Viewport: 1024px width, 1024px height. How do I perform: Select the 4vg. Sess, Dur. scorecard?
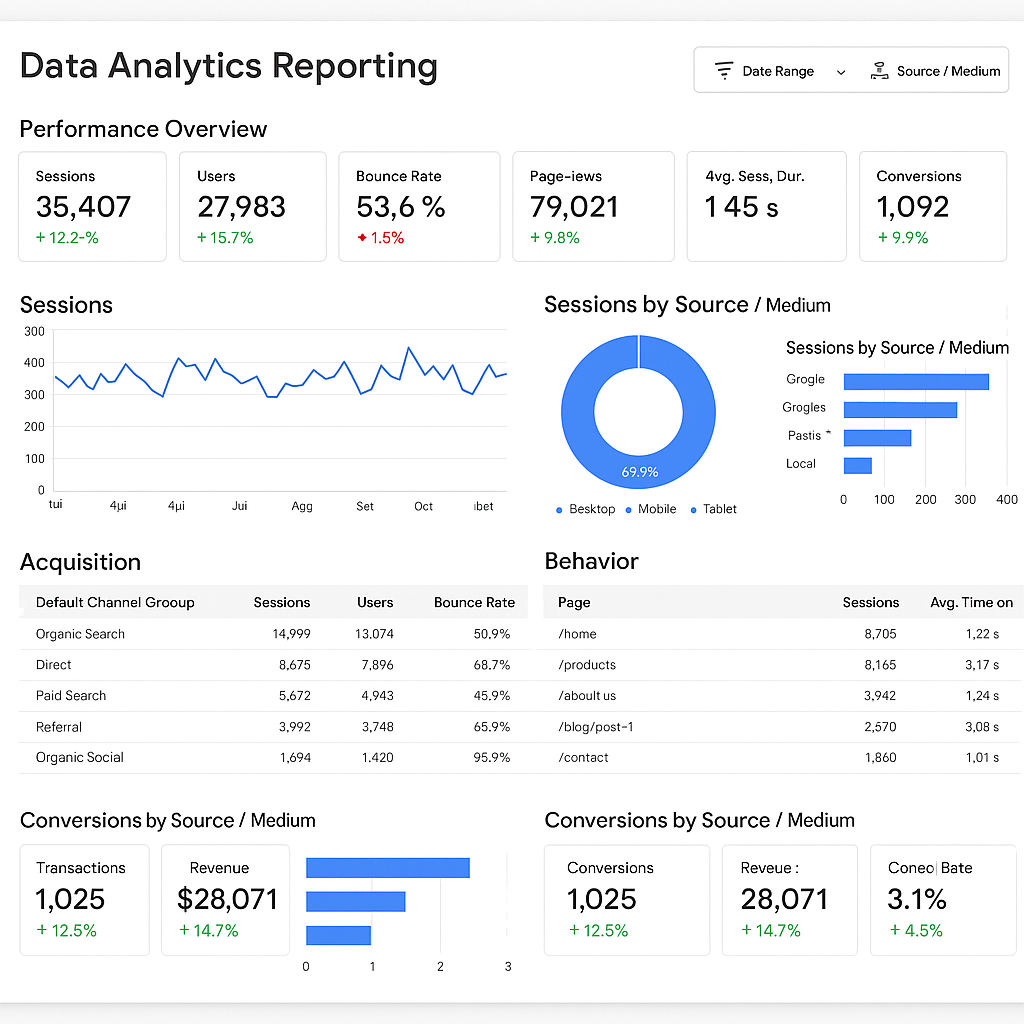[x=767, y=206]
